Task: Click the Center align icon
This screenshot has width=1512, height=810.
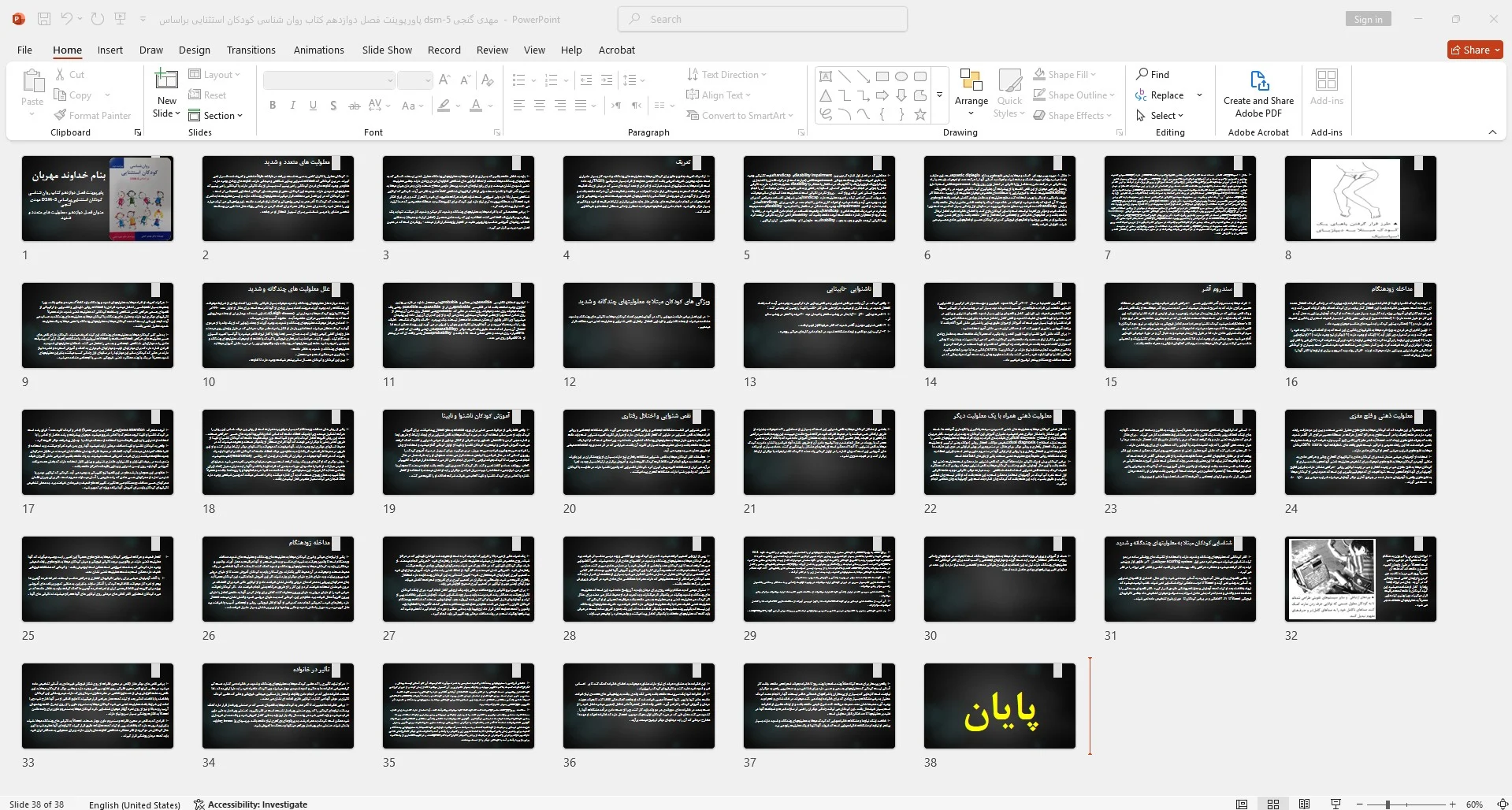Action: 540,106
